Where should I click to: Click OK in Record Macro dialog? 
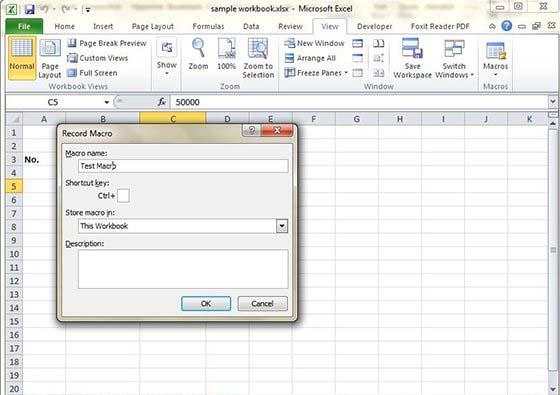pyautogui.click(x=206, y=304)
